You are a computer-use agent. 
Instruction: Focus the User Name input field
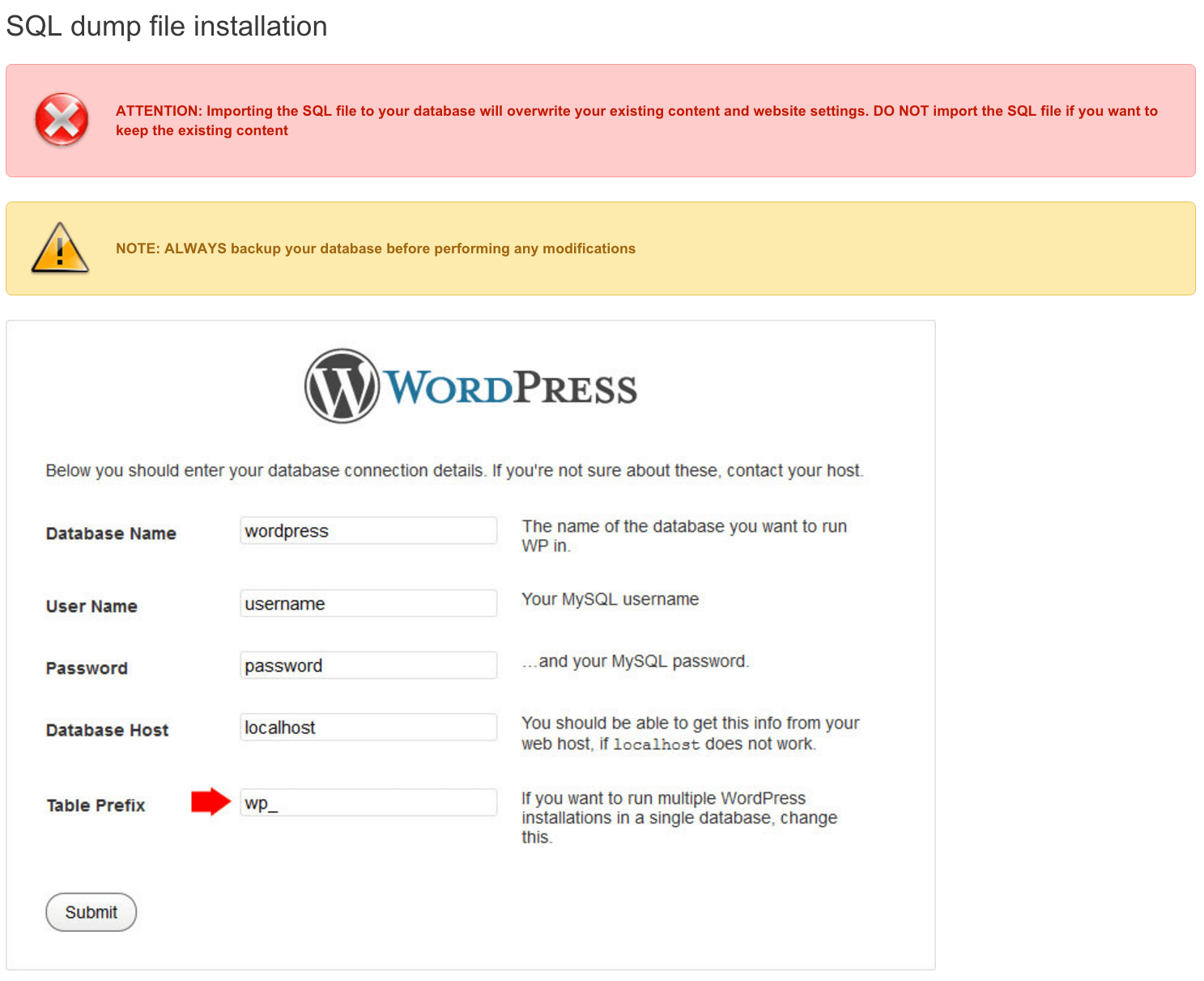coord(368,604)
